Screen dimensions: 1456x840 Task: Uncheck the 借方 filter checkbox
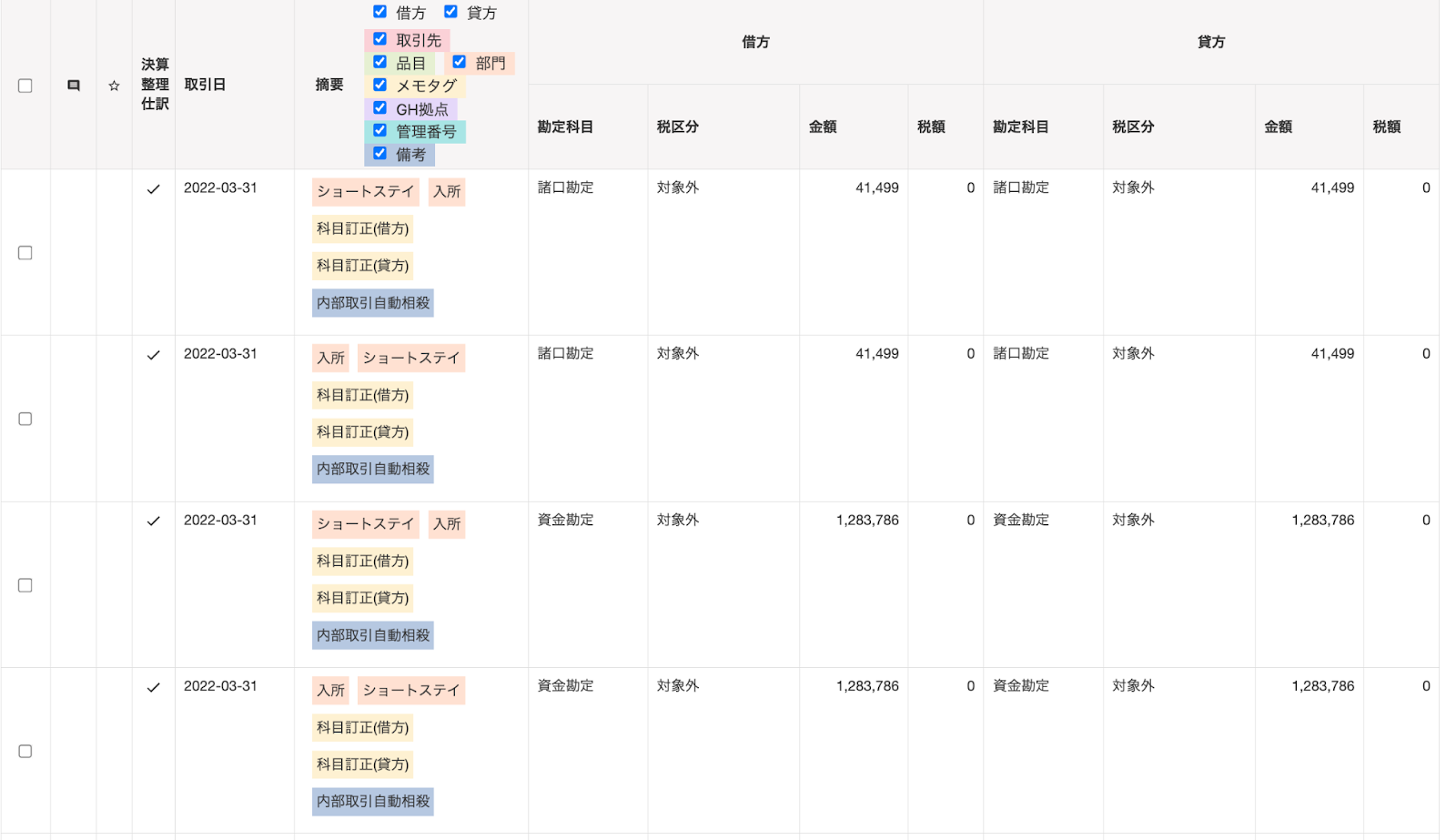point(379,12)
